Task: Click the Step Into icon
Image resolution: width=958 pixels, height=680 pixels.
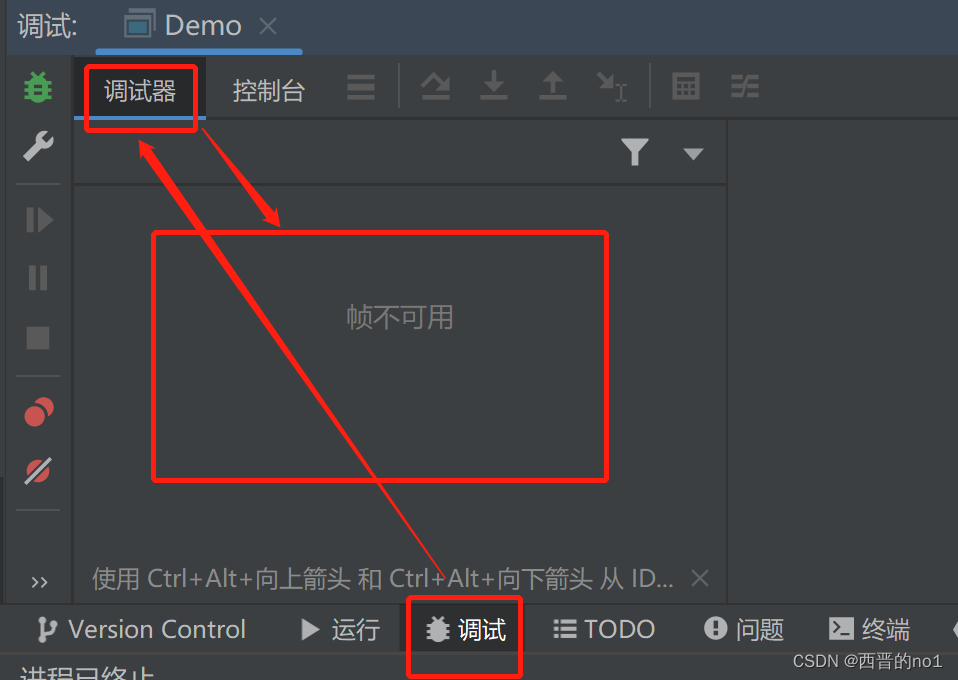Action: coord(494,86)
